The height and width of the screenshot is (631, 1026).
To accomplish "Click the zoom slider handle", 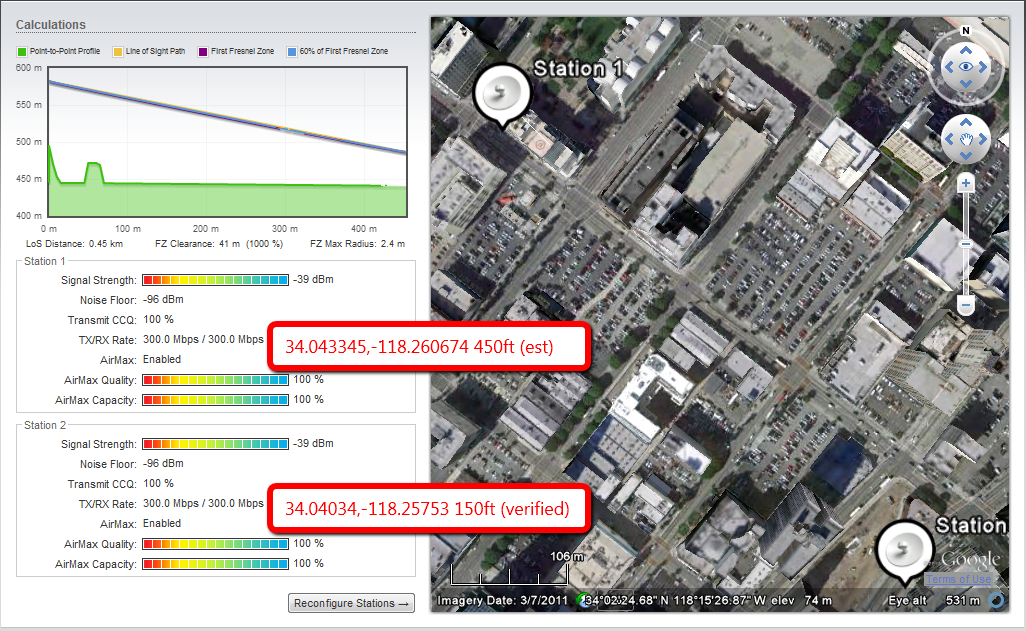I will tap(966, 244).
